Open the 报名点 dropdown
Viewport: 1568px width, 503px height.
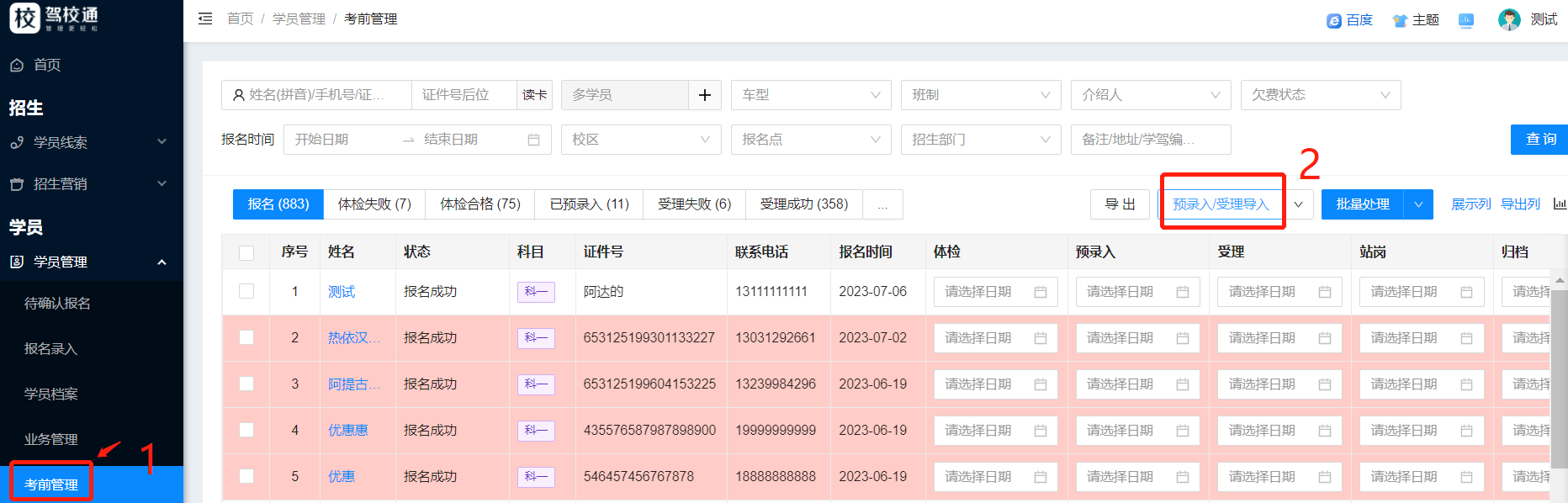pyautogui.click(x=811, y=140)
